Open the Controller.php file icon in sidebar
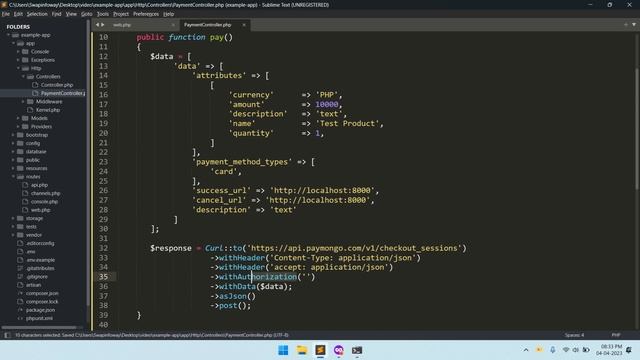The width and height of the screenshot is (640, 360). 35,85
